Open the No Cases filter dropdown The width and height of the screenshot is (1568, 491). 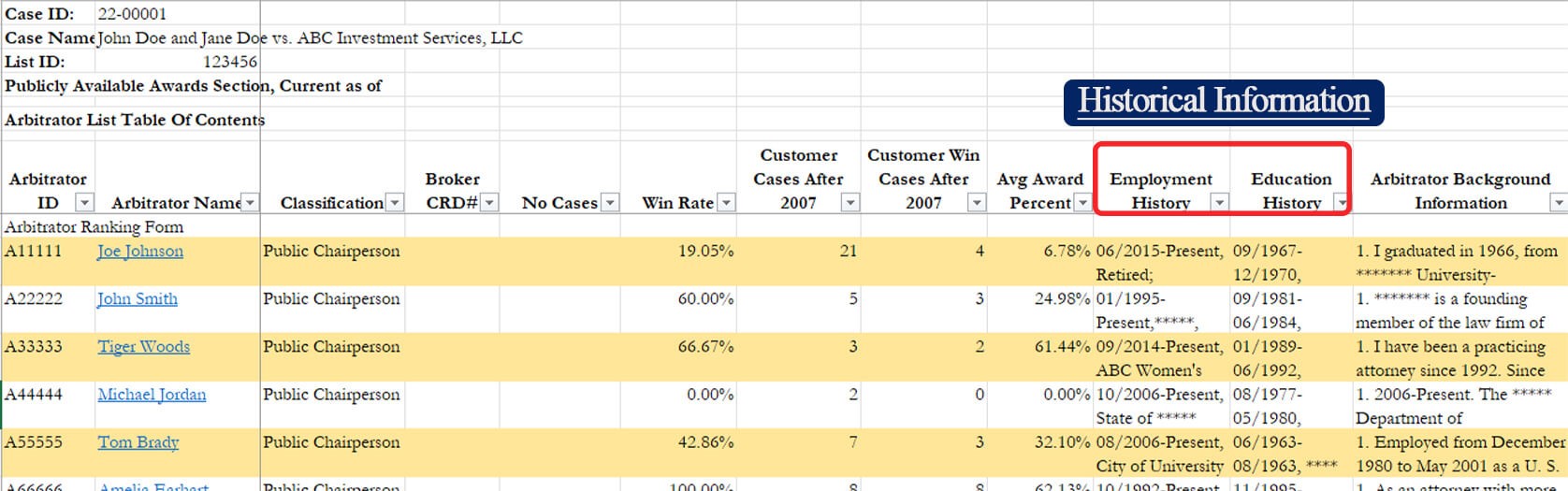click(610, 203)
